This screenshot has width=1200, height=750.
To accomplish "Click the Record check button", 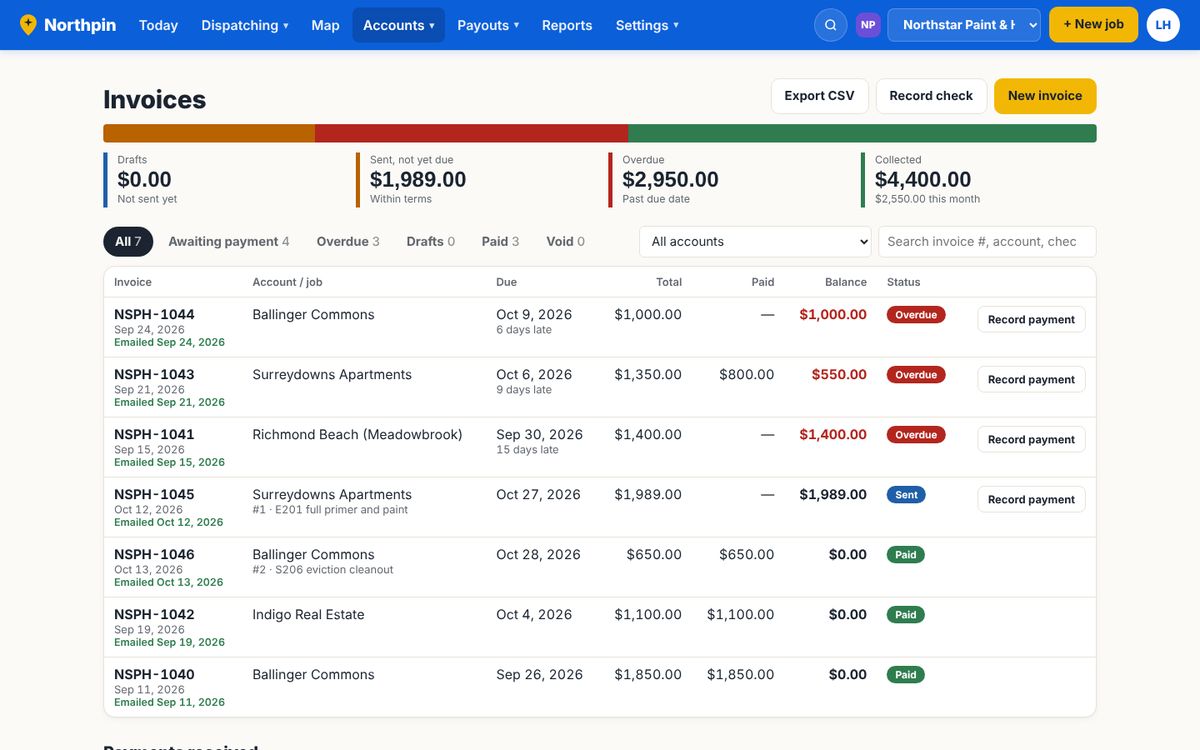I will pyautogui.click(x=931, y=96).
